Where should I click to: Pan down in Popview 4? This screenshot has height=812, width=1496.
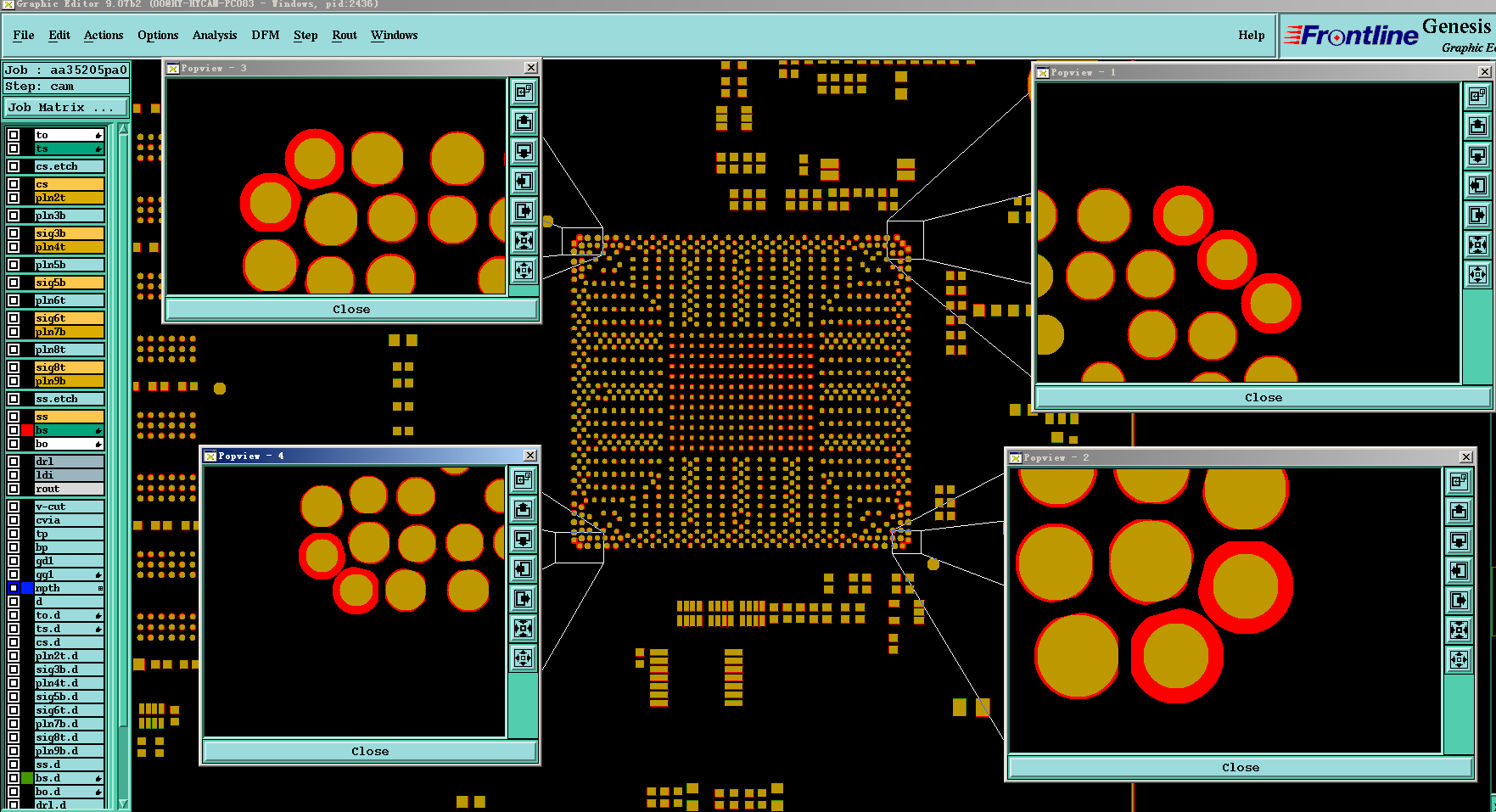coord(524,539)
